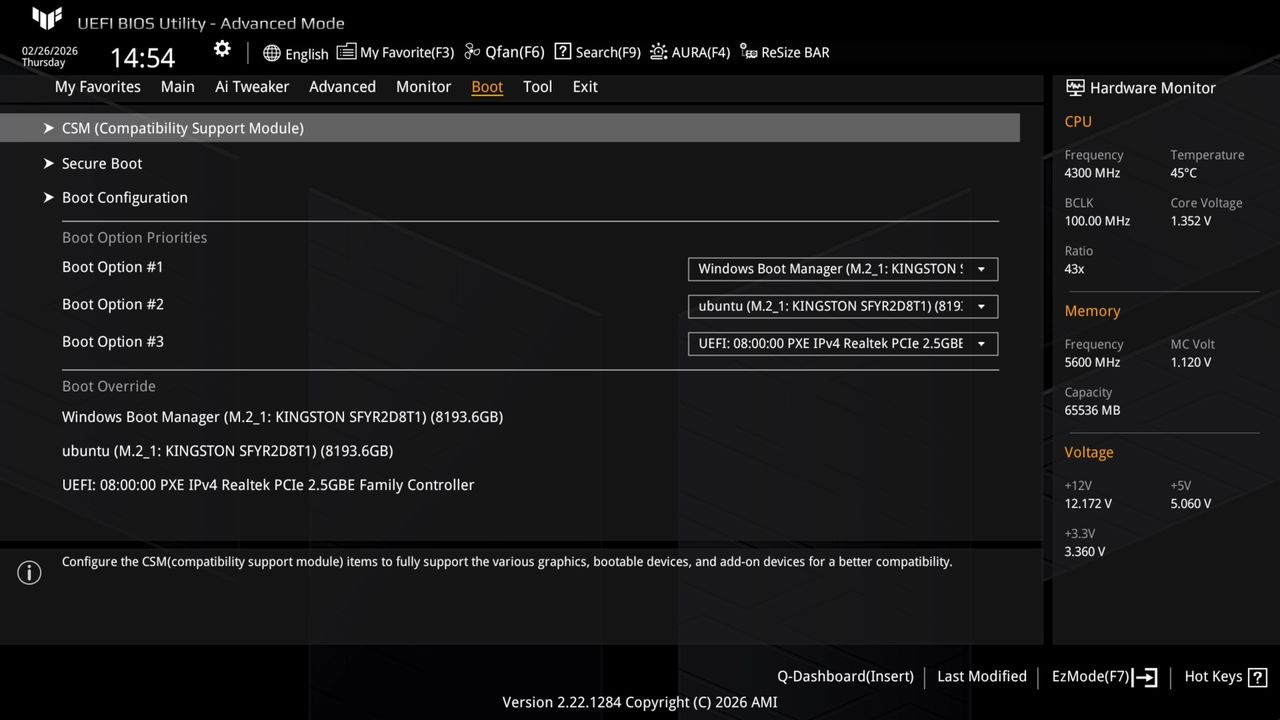Click the settings gear icon
Viewport: 1280px width, 720px height.
coord(221,48)
